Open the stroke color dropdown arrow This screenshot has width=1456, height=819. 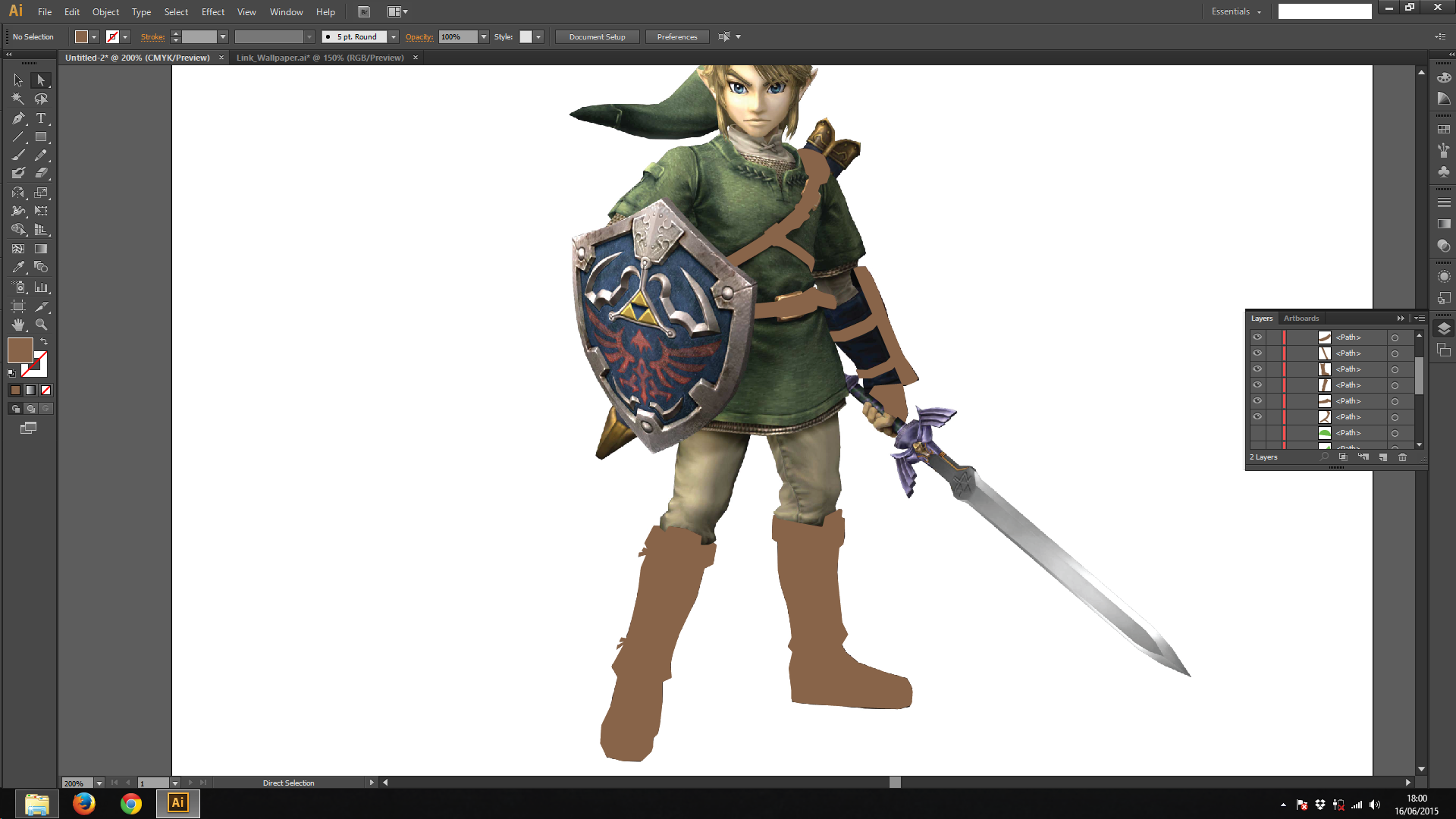(125, 36)
